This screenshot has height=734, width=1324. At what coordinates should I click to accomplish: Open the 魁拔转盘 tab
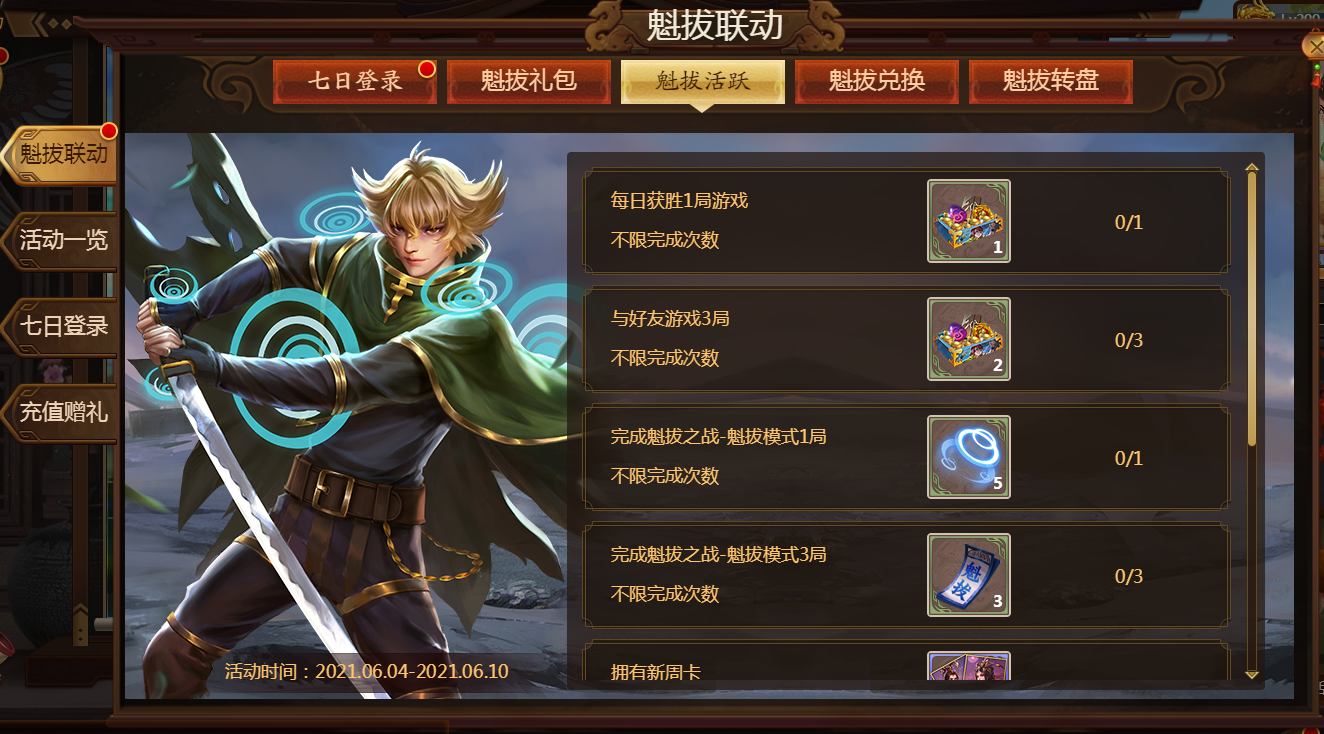click(1051, 82)
